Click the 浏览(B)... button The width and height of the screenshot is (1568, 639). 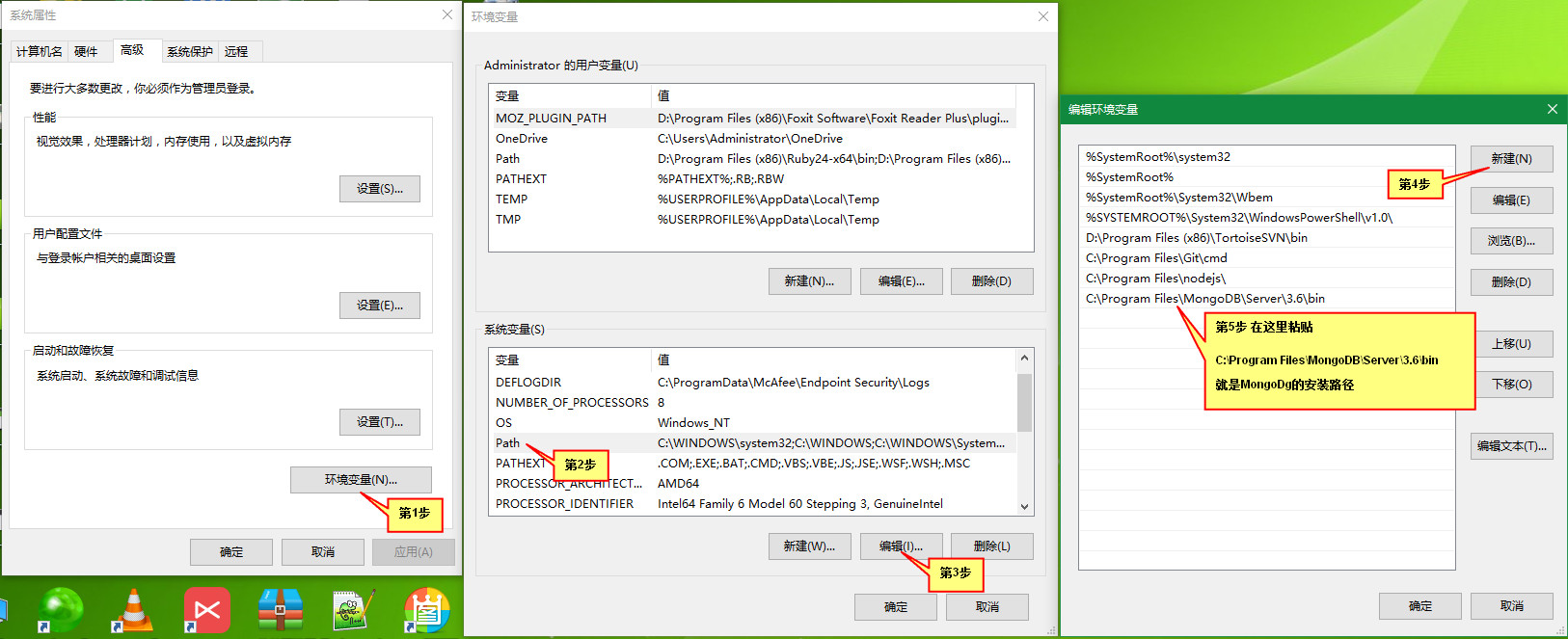(x=1512, y=241)
